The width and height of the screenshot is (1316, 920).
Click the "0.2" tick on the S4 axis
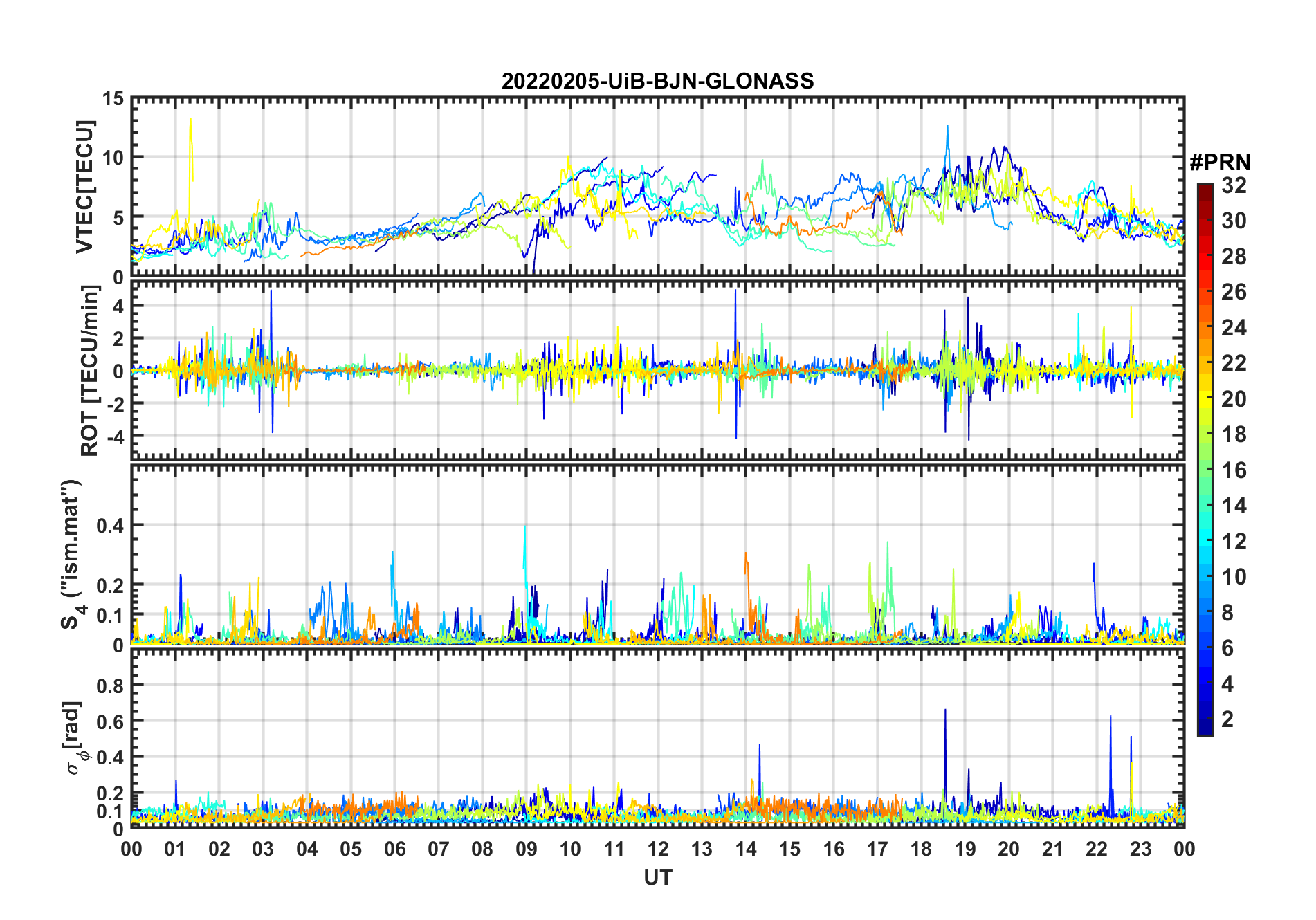click(110, 585)
